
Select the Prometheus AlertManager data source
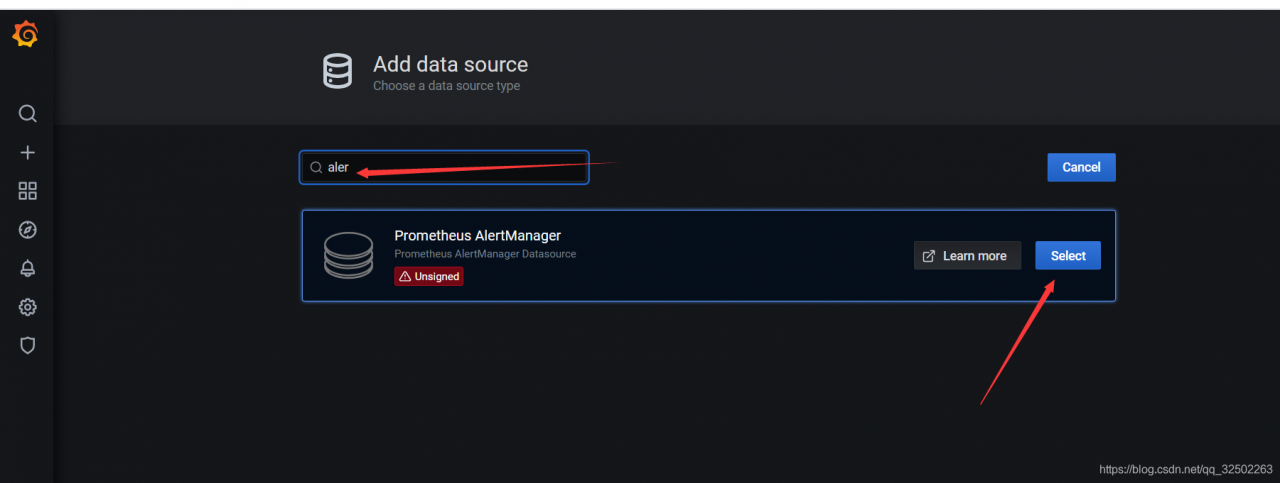(1068, 256)
